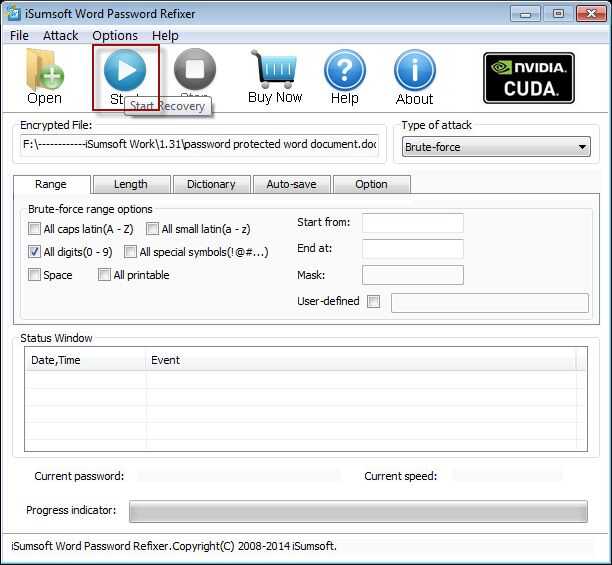Click the Date,Time column header
Image resolution: width=612 pixels, height=565 pixels.
point(85,360)
